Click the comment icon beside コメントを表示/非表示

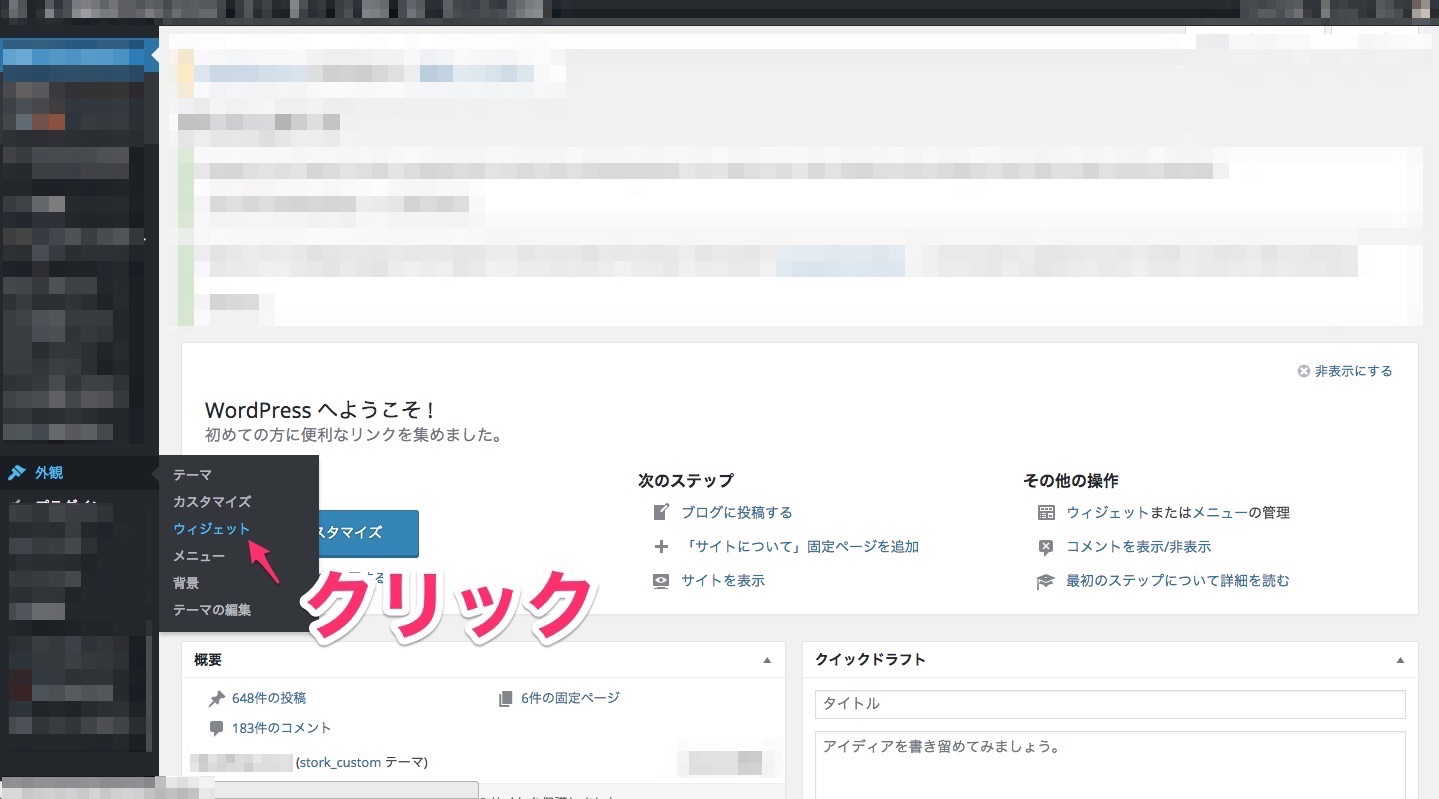1046,547
